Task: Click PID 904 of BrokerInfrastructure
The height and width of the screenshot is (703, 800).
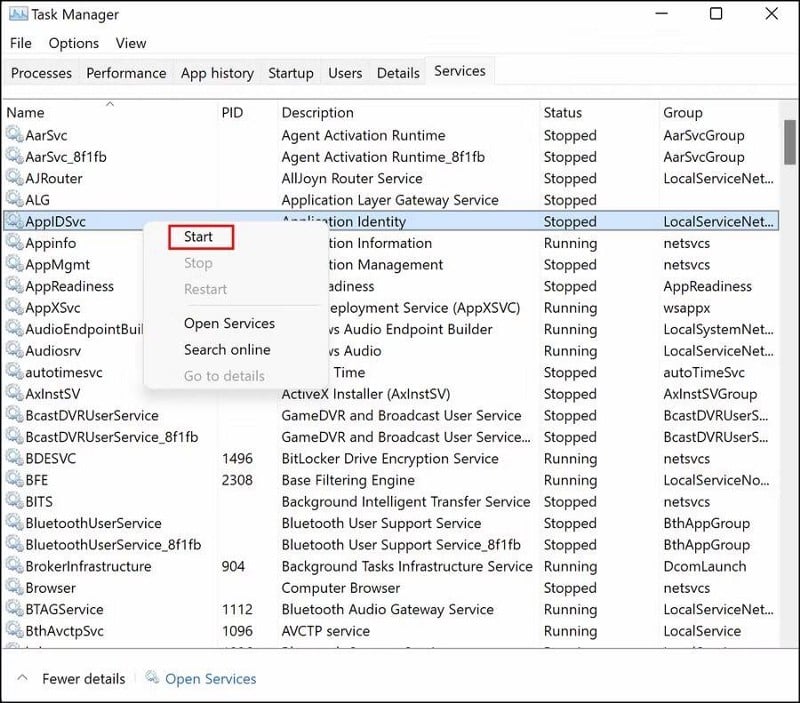Action: pyautogui.click(x=233, y=566)
